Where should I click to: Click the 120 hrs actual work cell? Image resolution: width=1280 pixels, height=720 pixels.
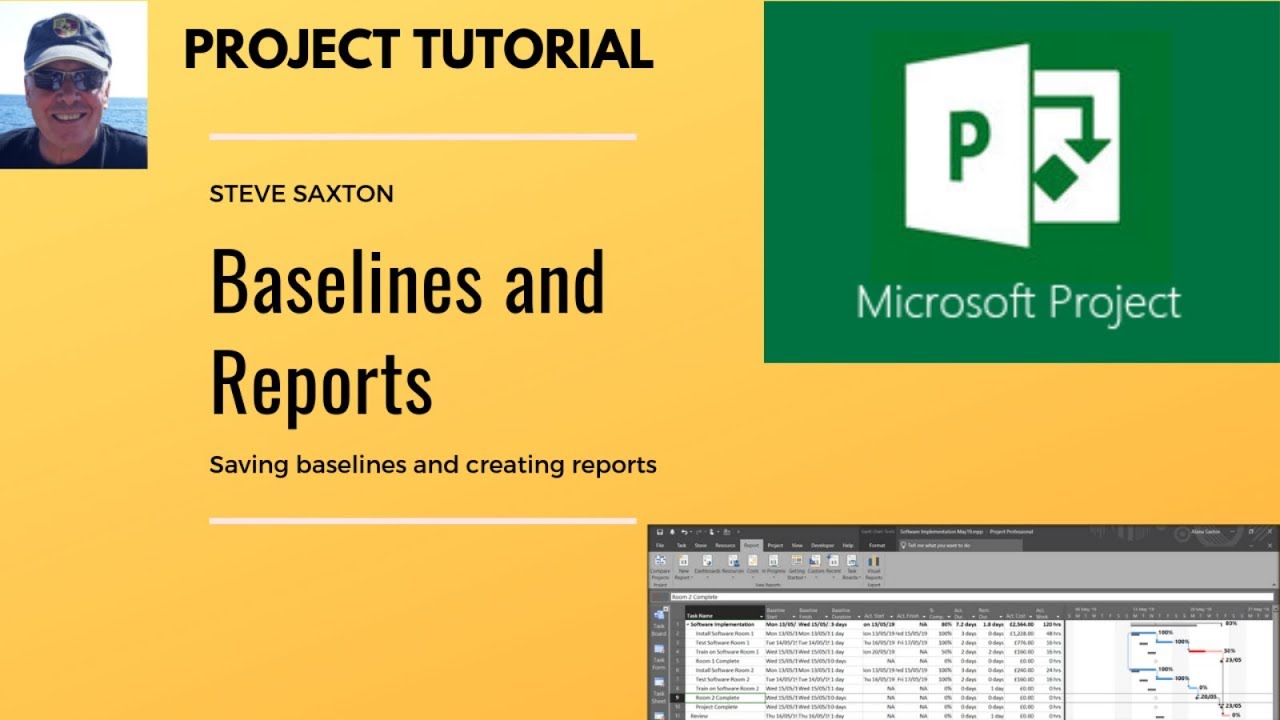(x=1052, y=624)
